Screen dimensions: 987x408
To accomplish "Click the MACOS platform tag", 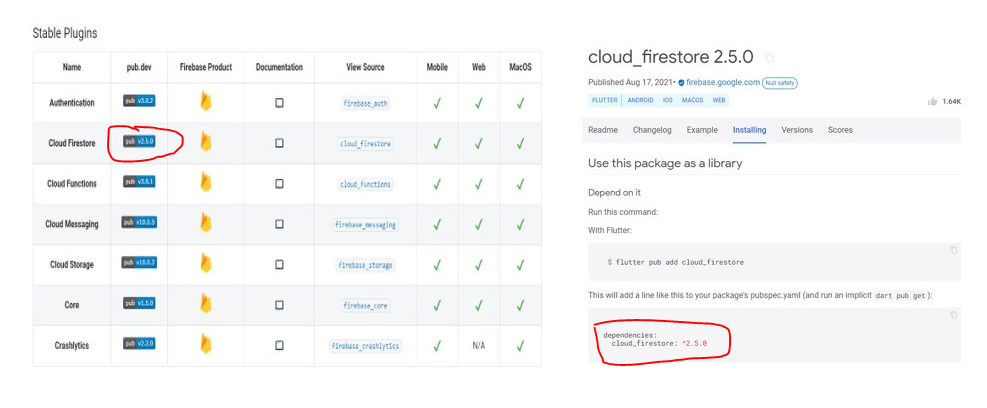I will [692, 100].
